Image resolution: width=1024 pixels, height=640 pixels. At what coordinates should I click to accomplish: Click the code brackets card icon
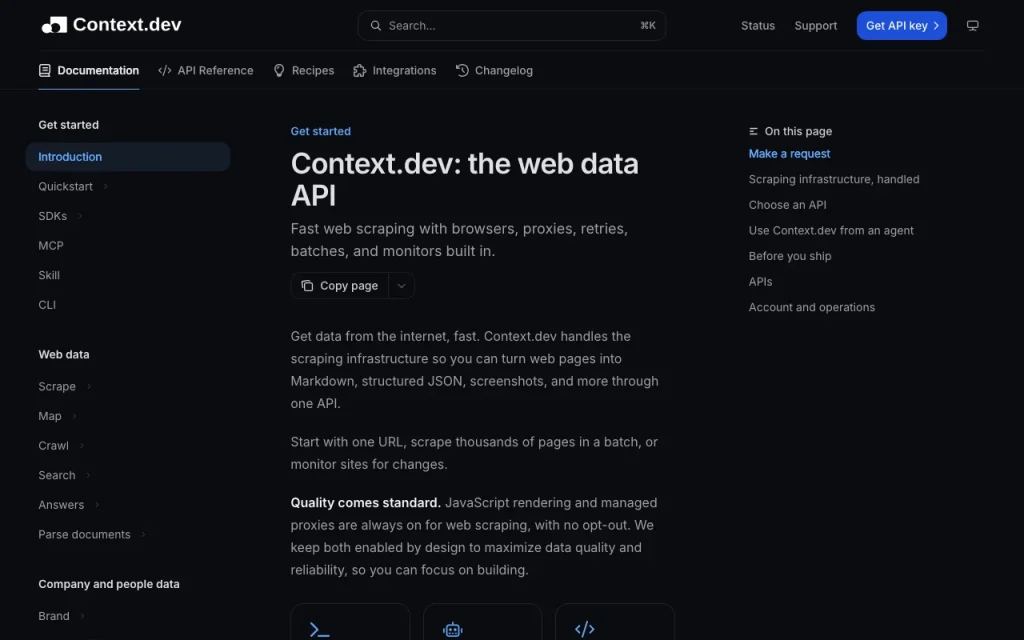584,629
